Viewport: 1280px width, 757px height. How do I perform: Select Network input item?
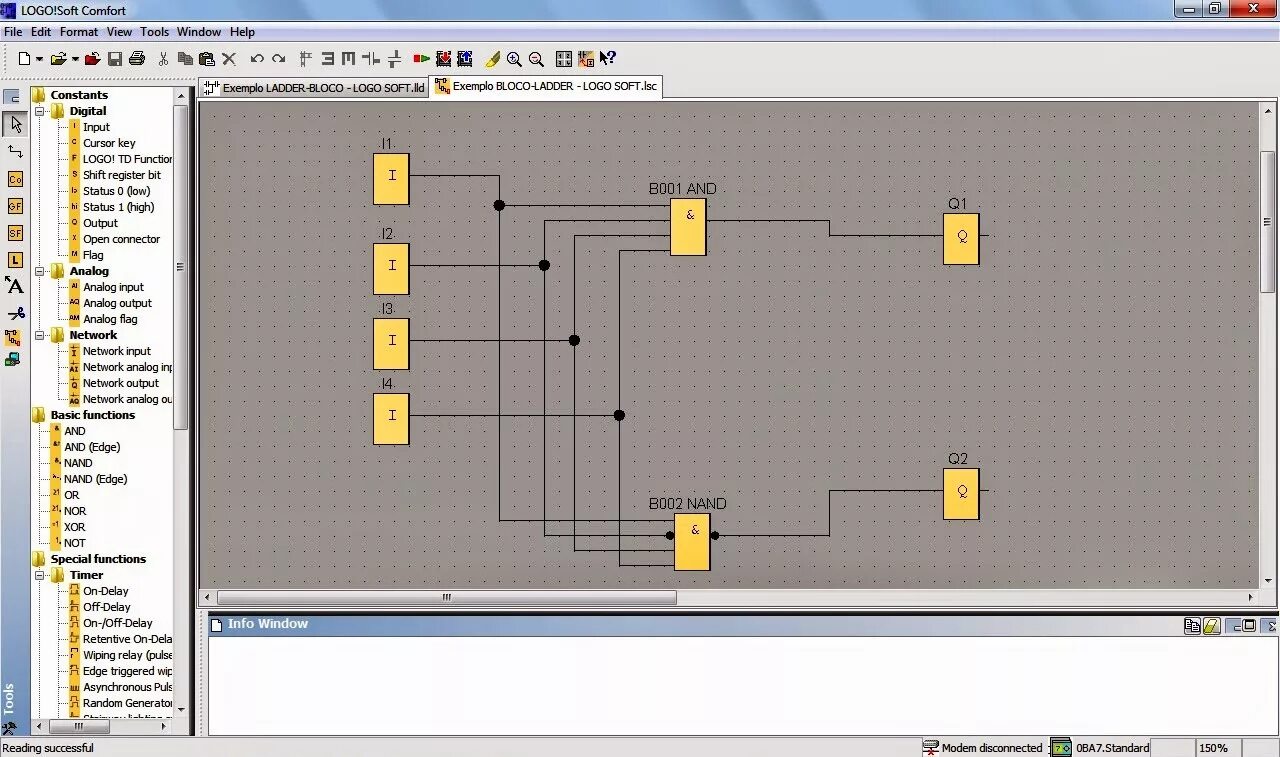tap(116, 351)
